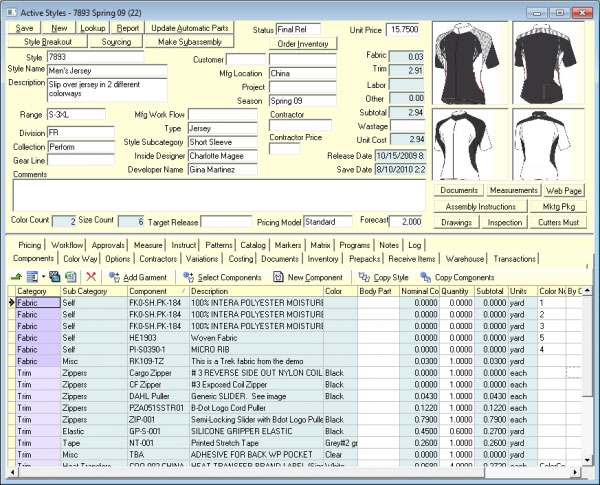The height and width of the screenshot is (485, 600).
Task: Open the Season field showing Spring 09
Action: tap(302, 101)
